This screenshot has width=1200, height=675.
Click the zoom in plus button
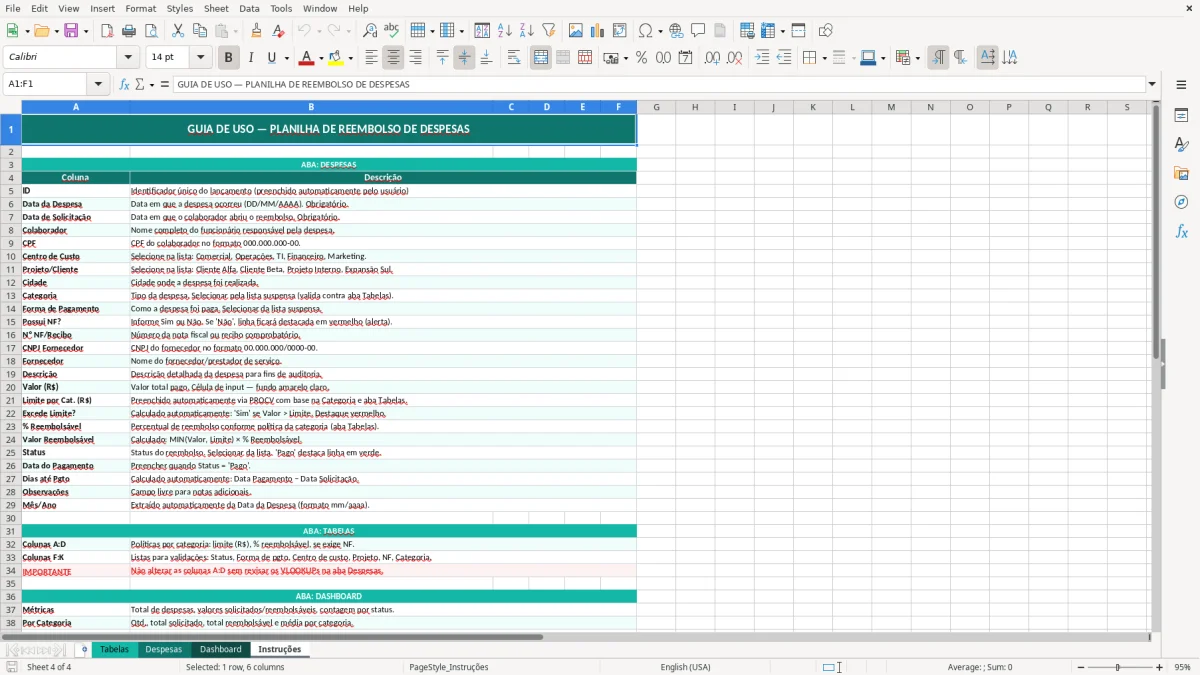pos(1159,667)
